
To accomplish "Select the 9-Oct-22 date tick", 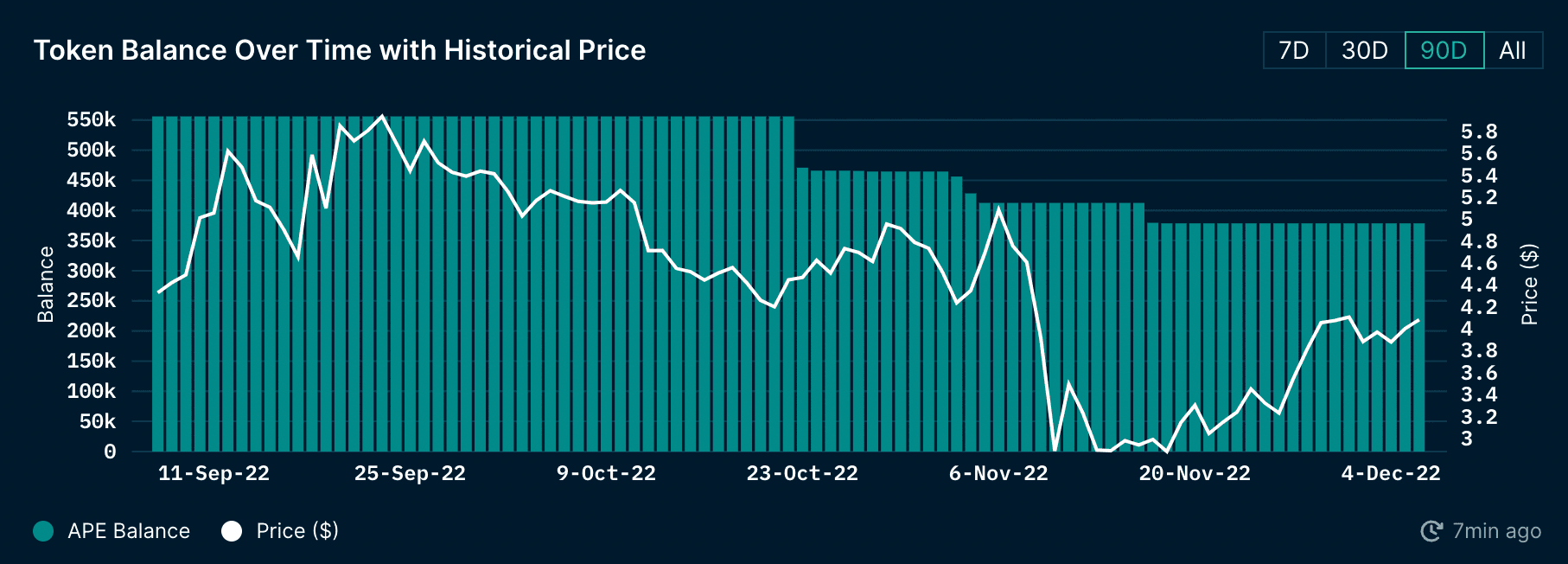I will pos(606,473).
